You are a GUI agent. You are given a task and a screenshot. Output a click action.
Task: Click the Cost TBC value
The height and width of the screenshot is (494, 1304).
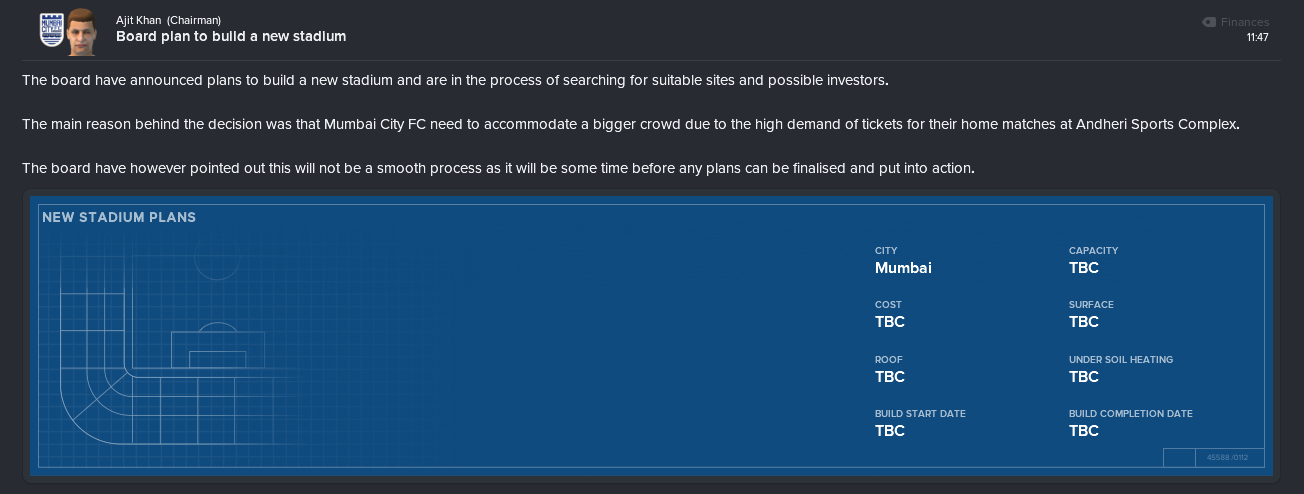pyautogui.click(x=890, y=322)
